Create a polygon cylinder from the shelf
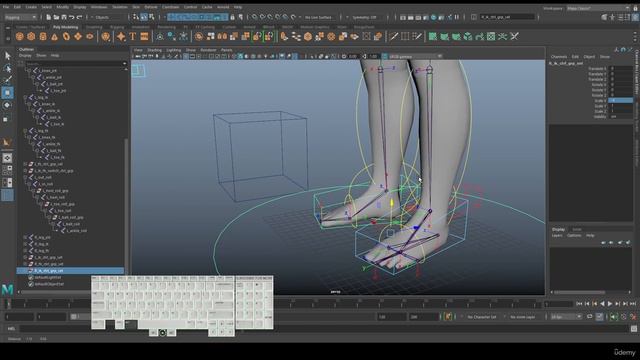Viewport: 640px width, 360px height. 43,37
